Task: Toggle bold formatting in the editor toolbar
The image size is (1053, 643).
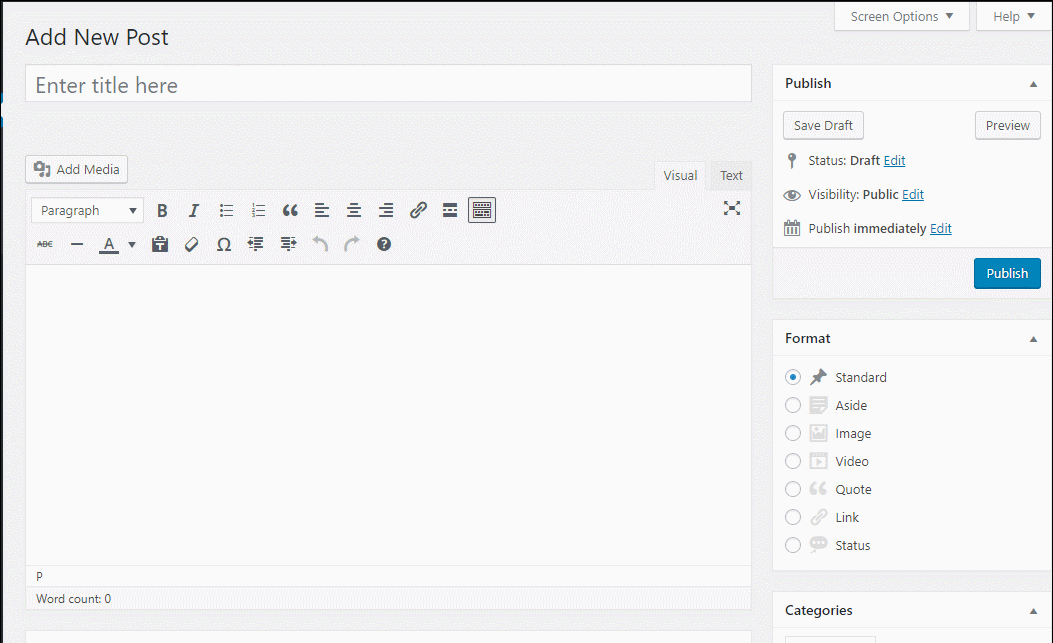Action: [162, 210]
